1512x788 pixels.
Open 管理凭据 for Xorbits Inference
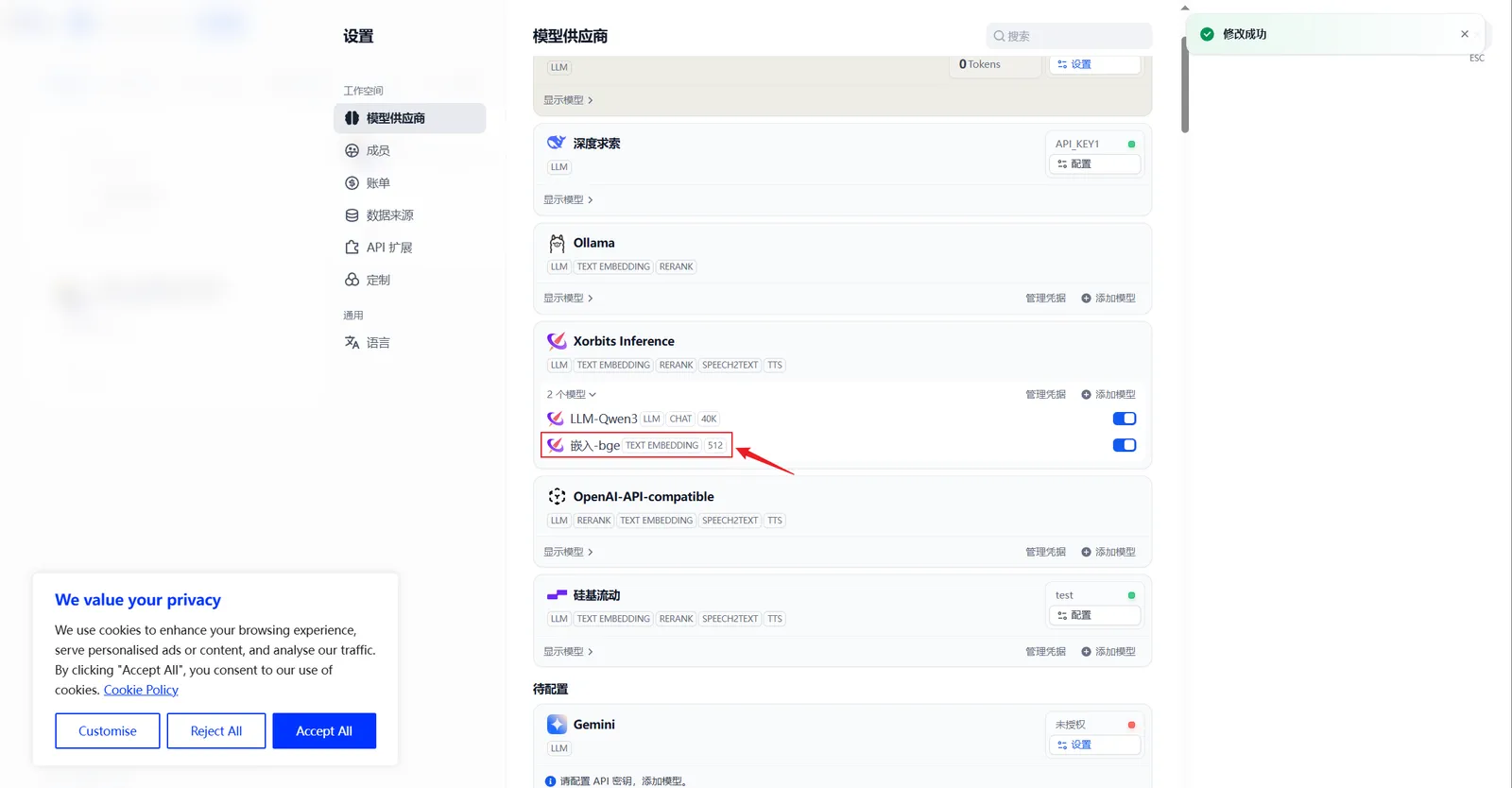coord(1045,395)
